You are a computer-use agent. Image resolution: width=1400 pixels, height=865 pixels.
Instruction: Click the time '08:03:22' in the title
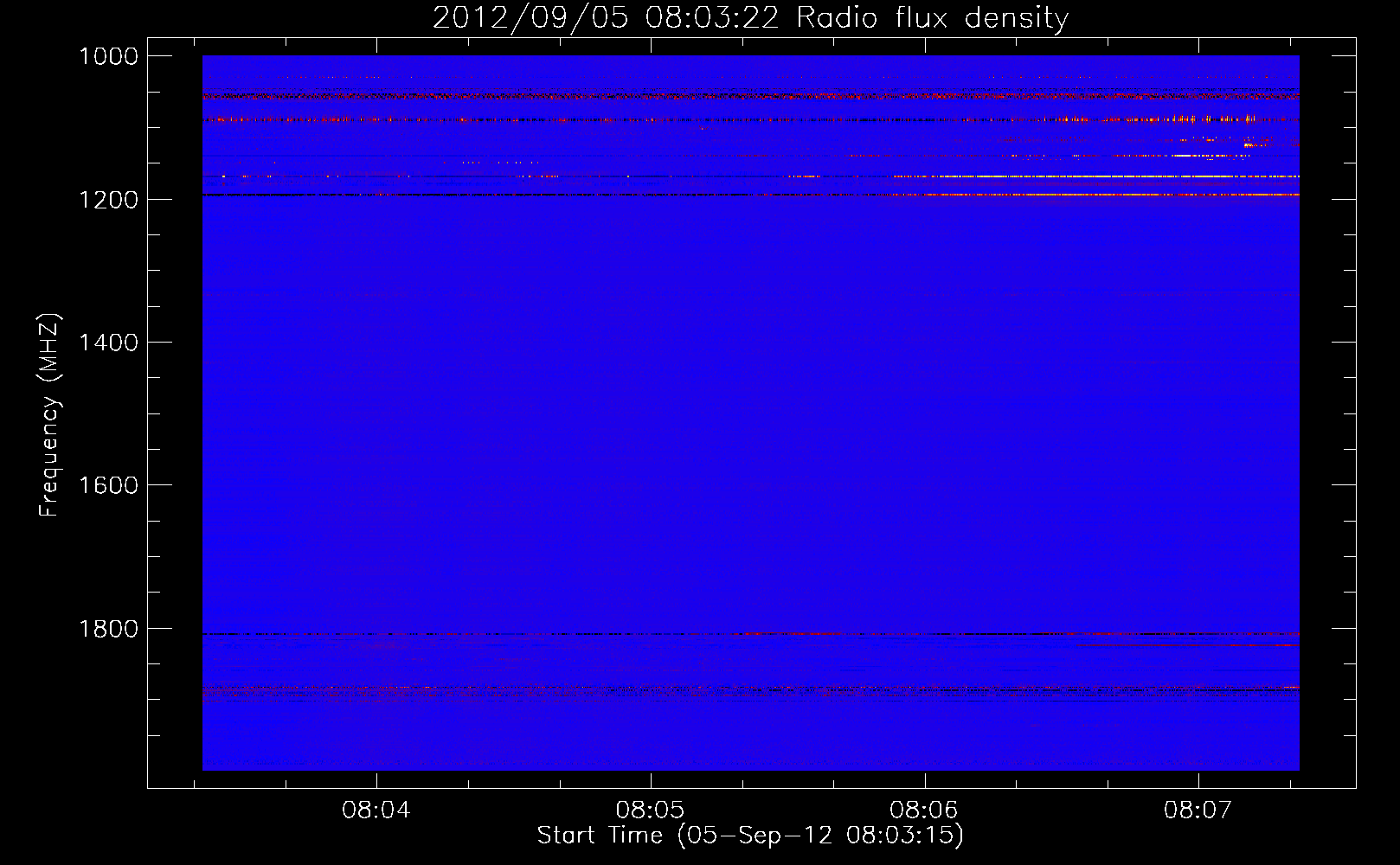click(x=712, y=18)
